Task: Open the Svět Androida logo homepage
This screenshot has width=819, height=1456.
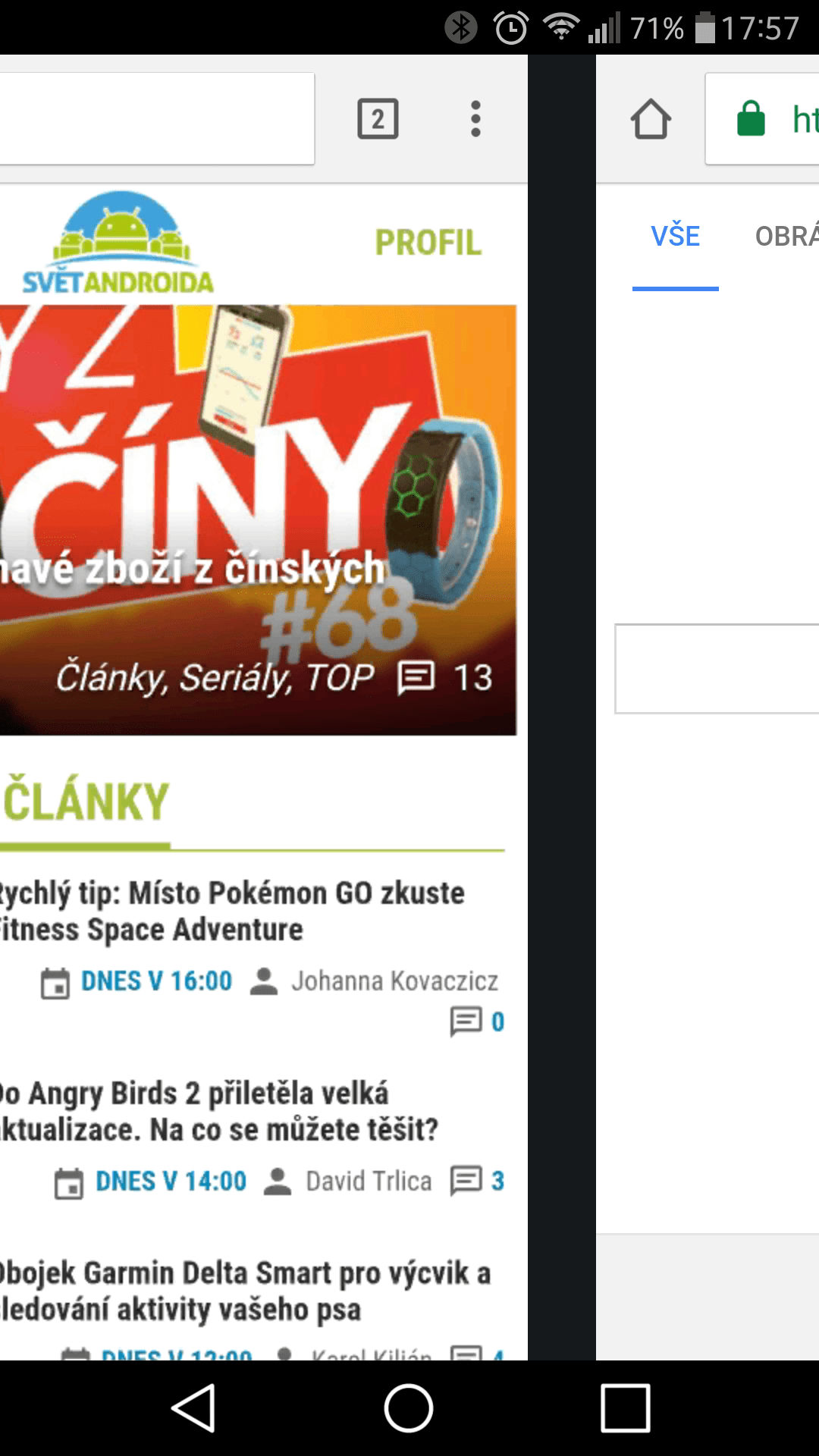Action: [118, 243]
